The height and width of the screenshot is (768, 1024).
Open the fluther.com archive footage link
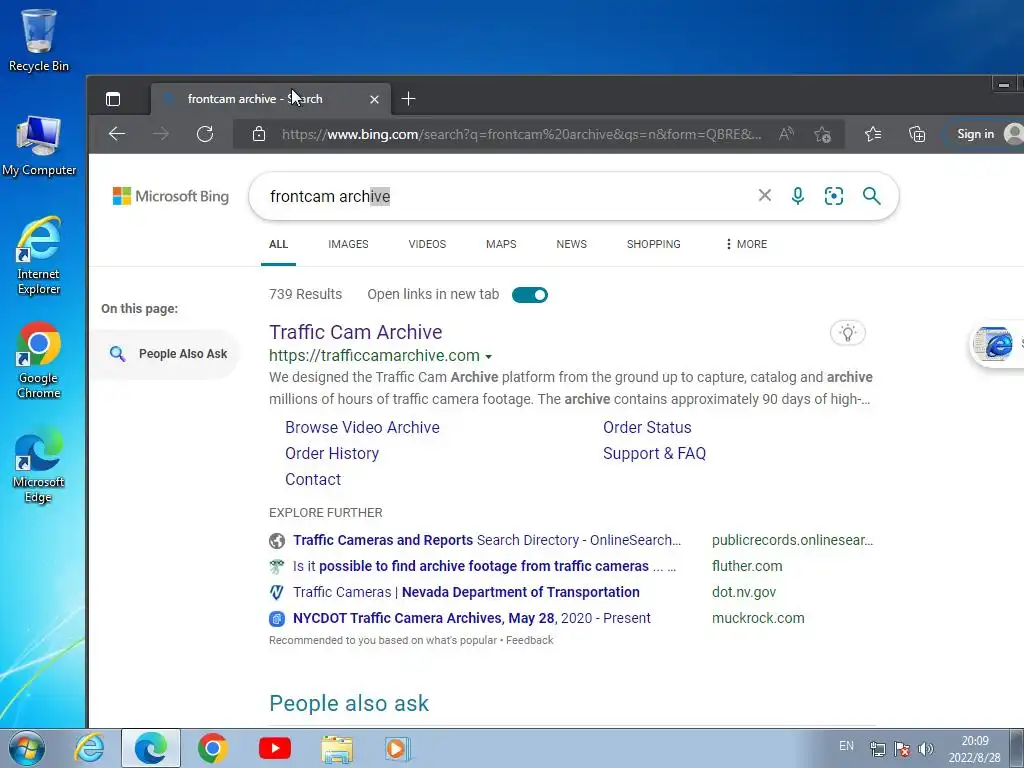485,566
